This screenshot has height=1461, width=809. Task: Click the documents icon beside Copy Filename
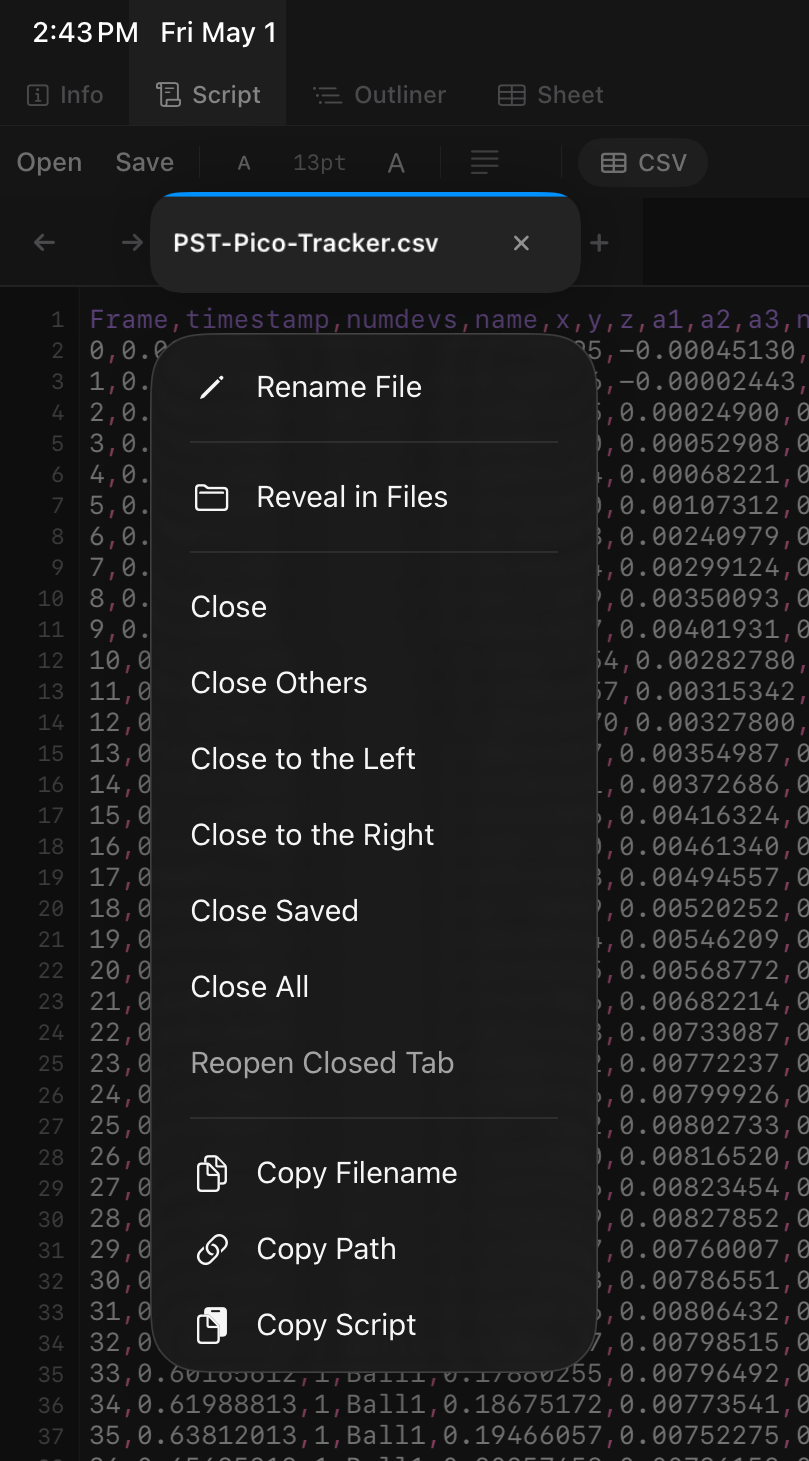(211, 1173)
